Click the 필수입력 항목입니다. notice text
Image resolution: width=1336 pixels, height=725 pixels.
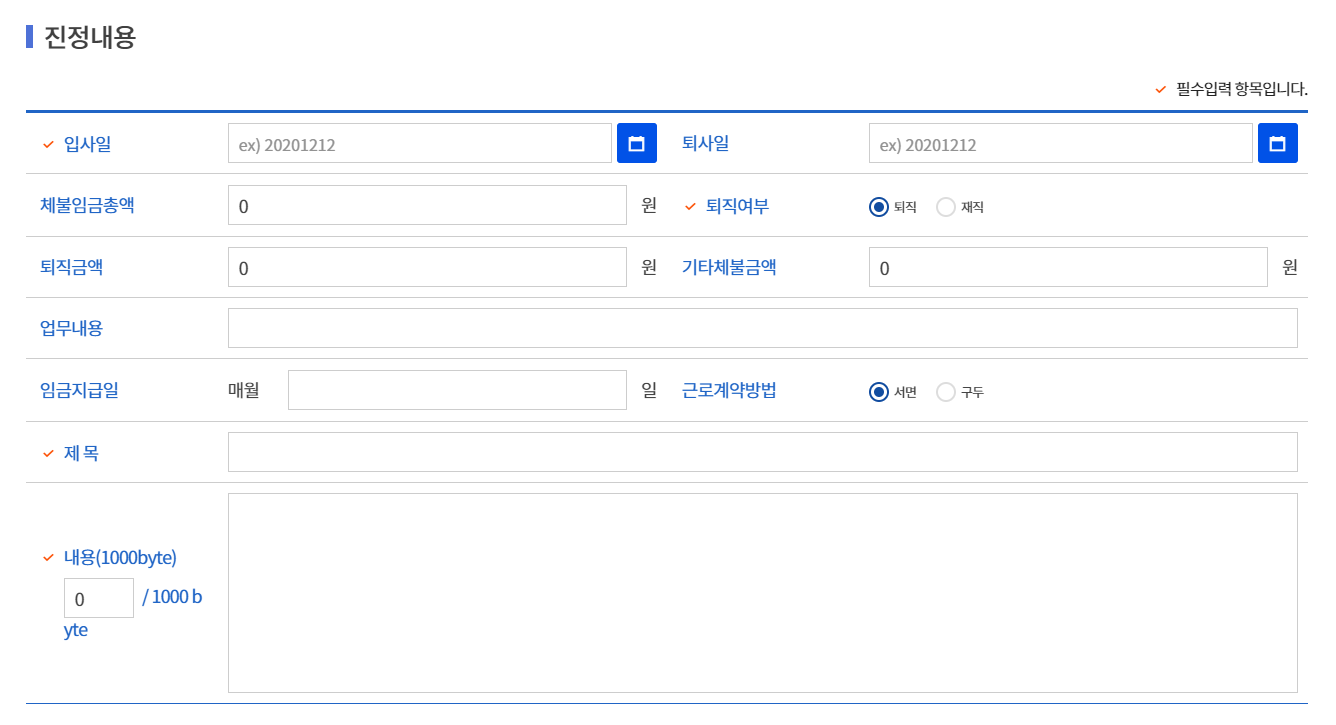(x=1242, y=89)
